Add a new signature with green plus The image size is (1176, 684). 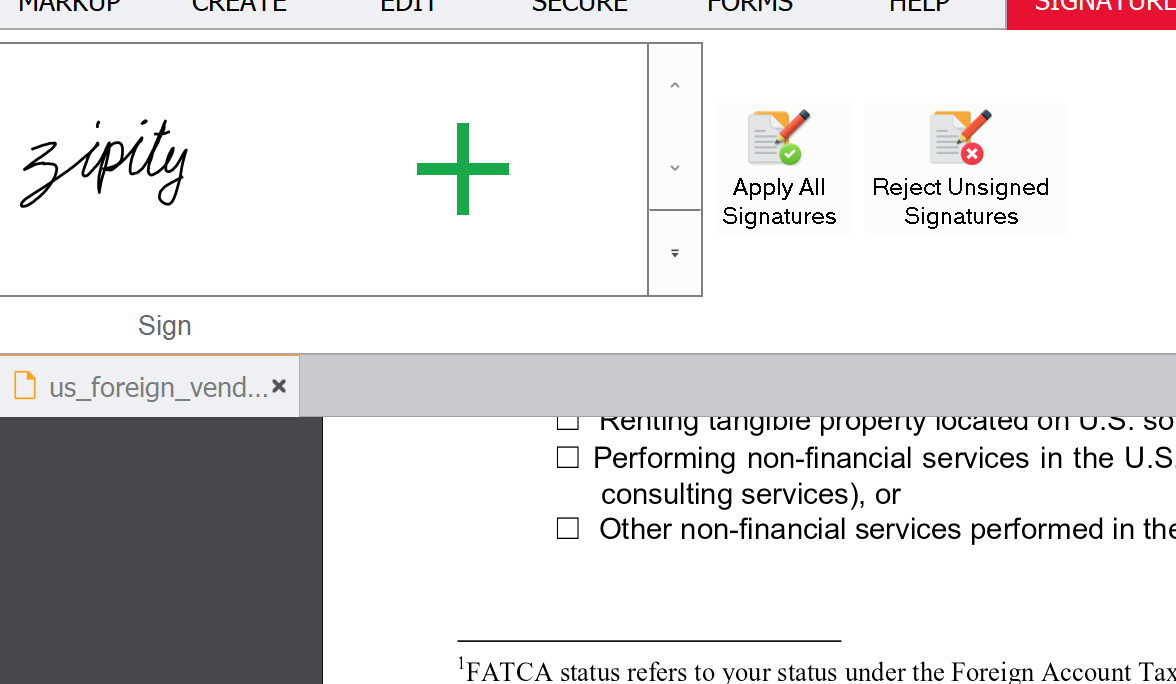[x=462, y=169]
